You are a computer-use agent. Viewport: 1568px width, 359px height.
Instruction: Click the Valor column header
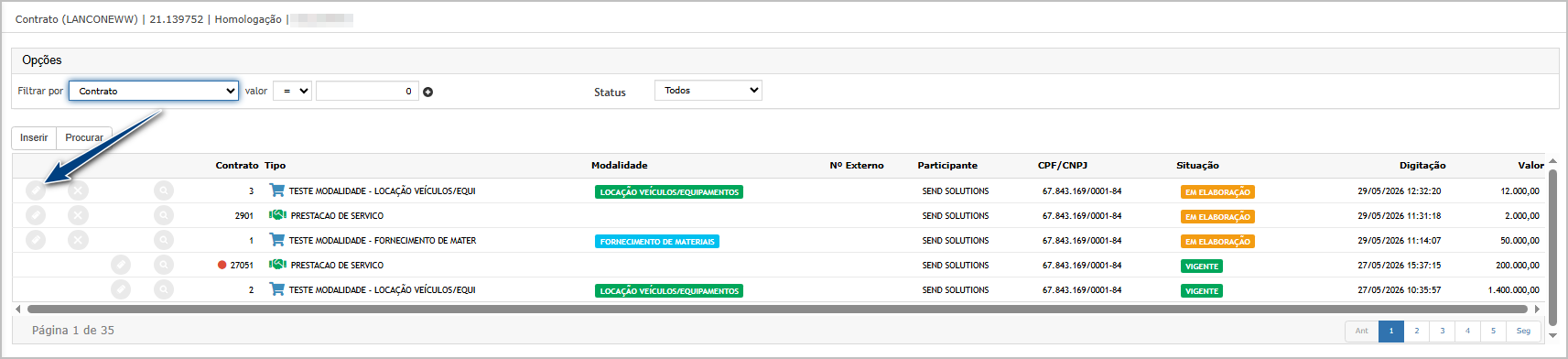click(x=1530, y=166)
